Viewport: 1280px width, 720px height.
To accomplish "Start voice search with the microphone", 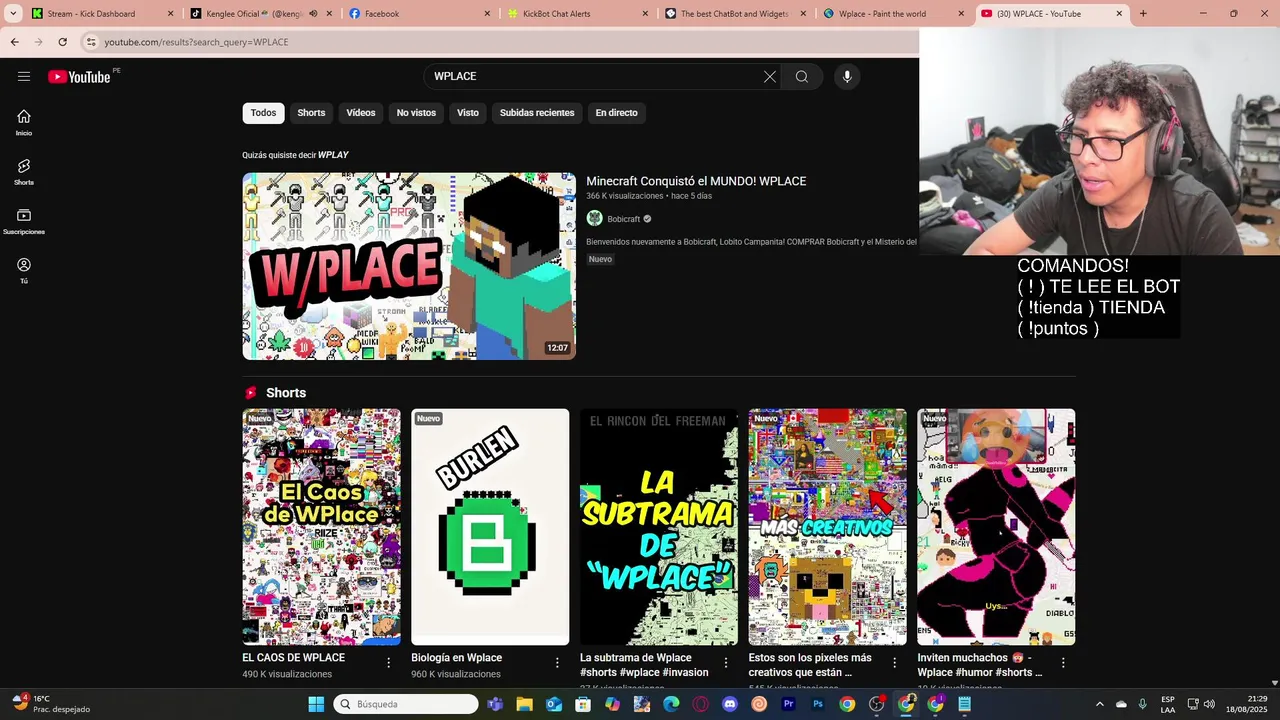I will 847,77.
